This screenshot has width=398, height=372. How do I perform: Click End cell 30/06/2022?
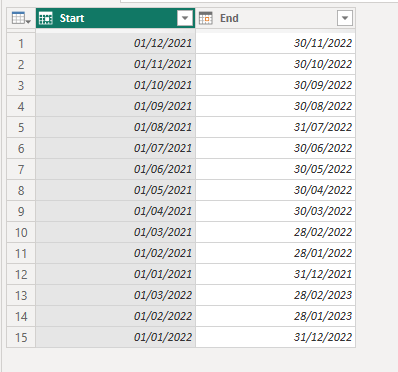(x=275, y=148)
